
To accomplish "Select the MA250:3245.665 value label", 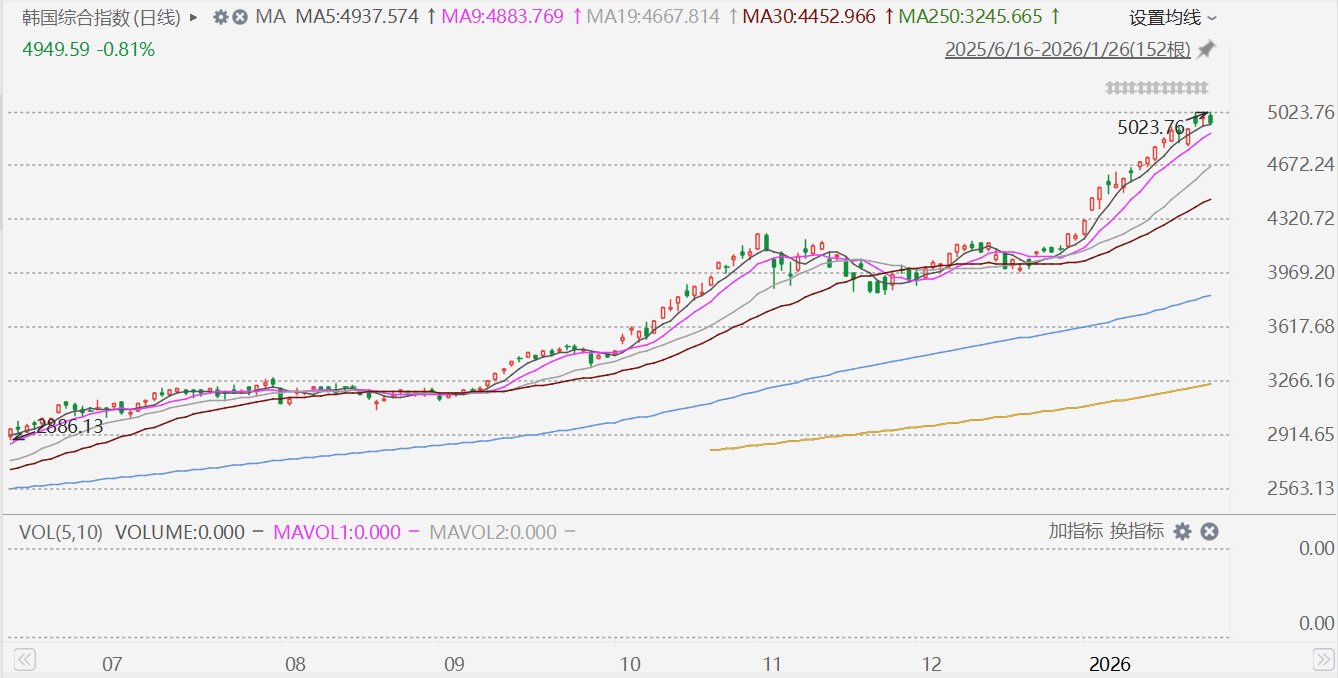I will tap(970, 17).
